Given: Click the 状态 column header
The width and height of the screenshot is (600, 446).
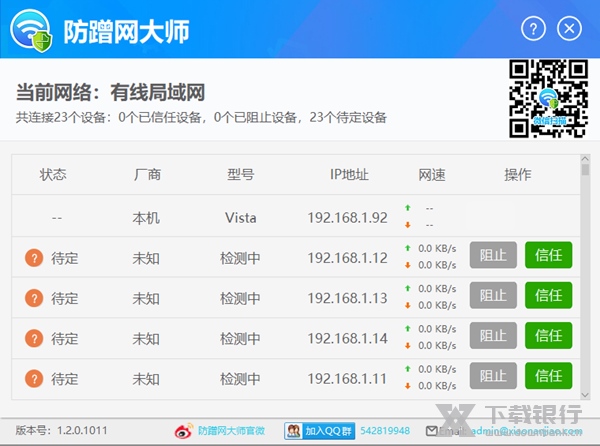Looking at the screenshot, I should [53, 174].
